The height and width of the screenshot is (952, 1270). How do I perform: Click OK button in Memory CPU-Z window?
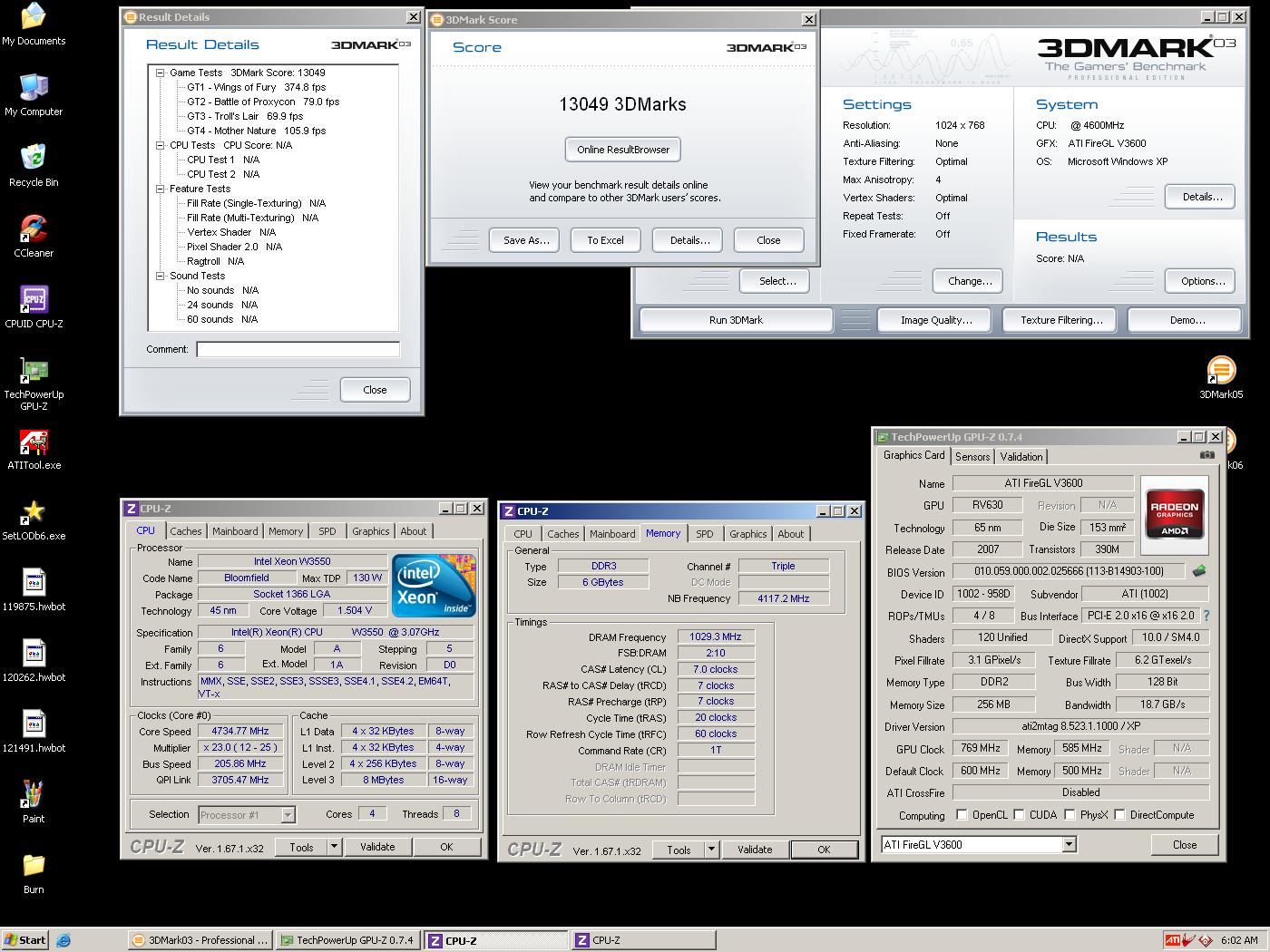point(824,850)
